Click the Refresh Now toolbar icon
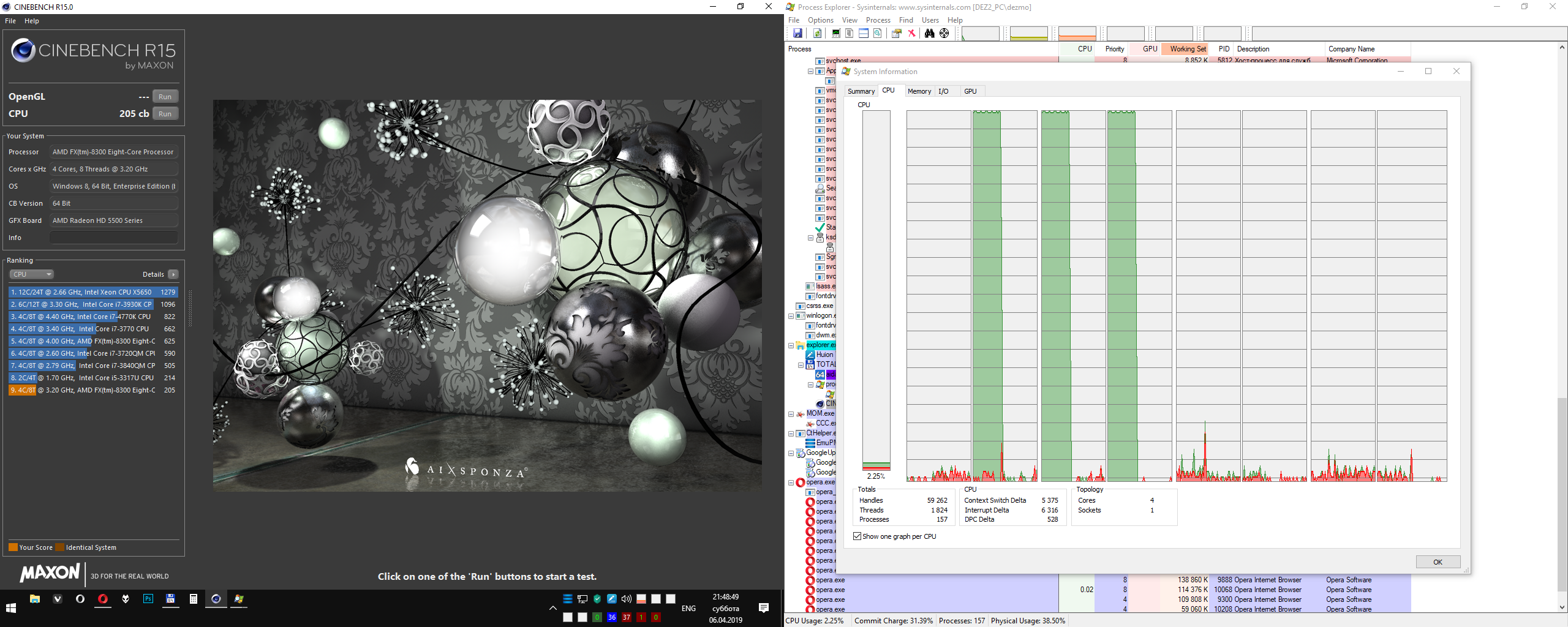Image resolution: width=1568 pixels, height=627 pixels. pos(817,33)
